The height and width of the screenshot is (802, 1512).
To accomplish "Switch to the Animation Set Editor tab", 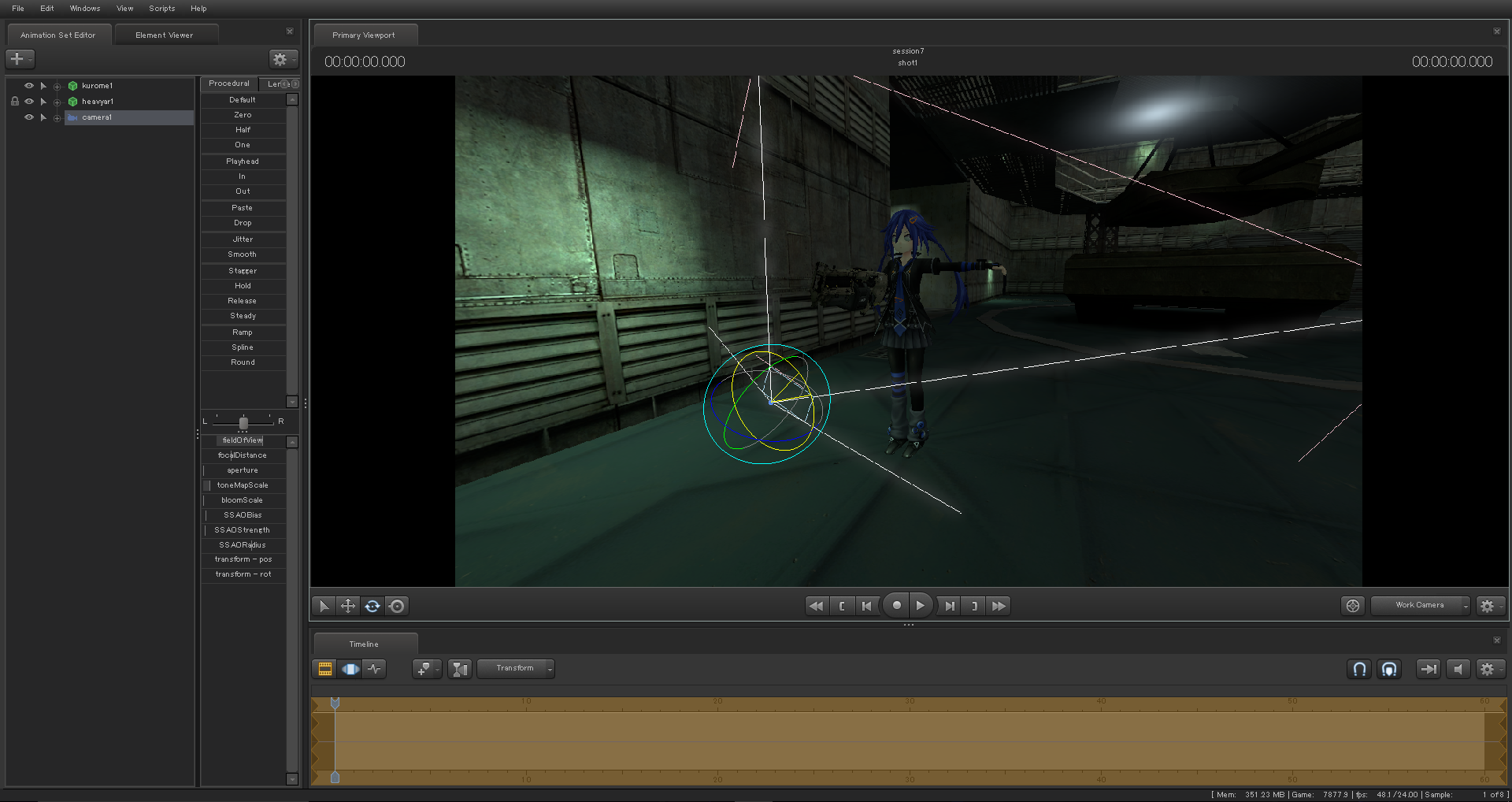I will click(58, 35).
